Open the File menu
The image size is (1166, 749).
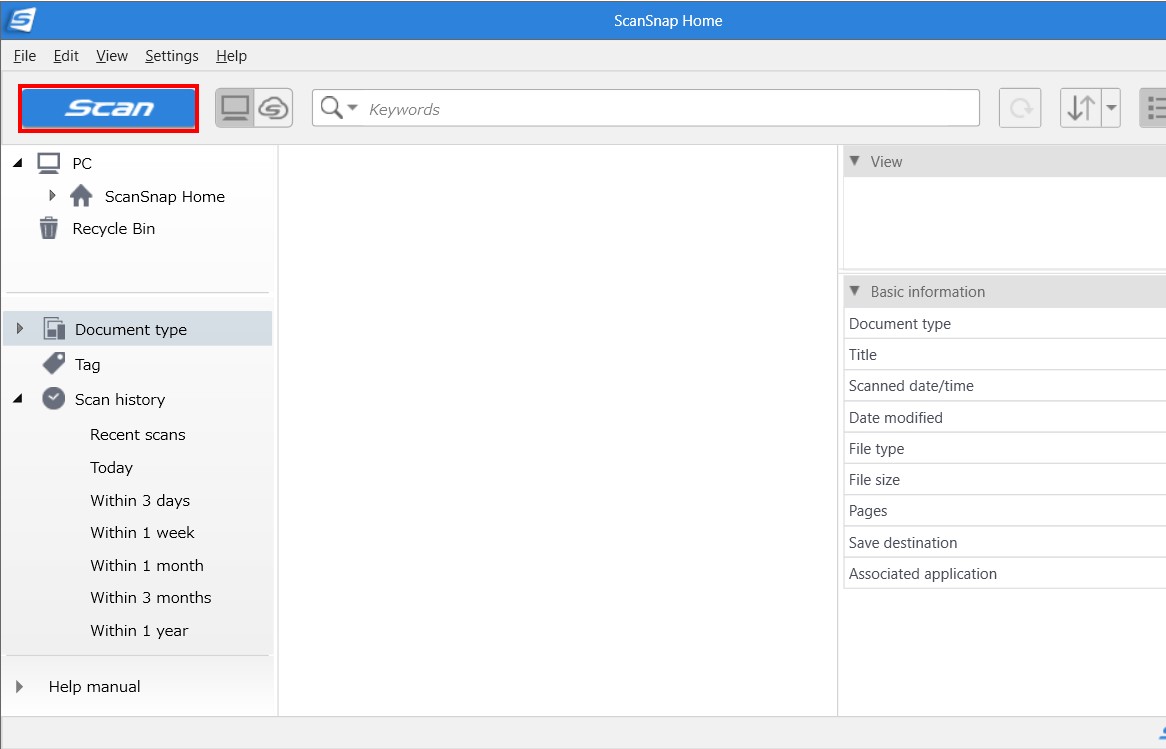[25, 56]
